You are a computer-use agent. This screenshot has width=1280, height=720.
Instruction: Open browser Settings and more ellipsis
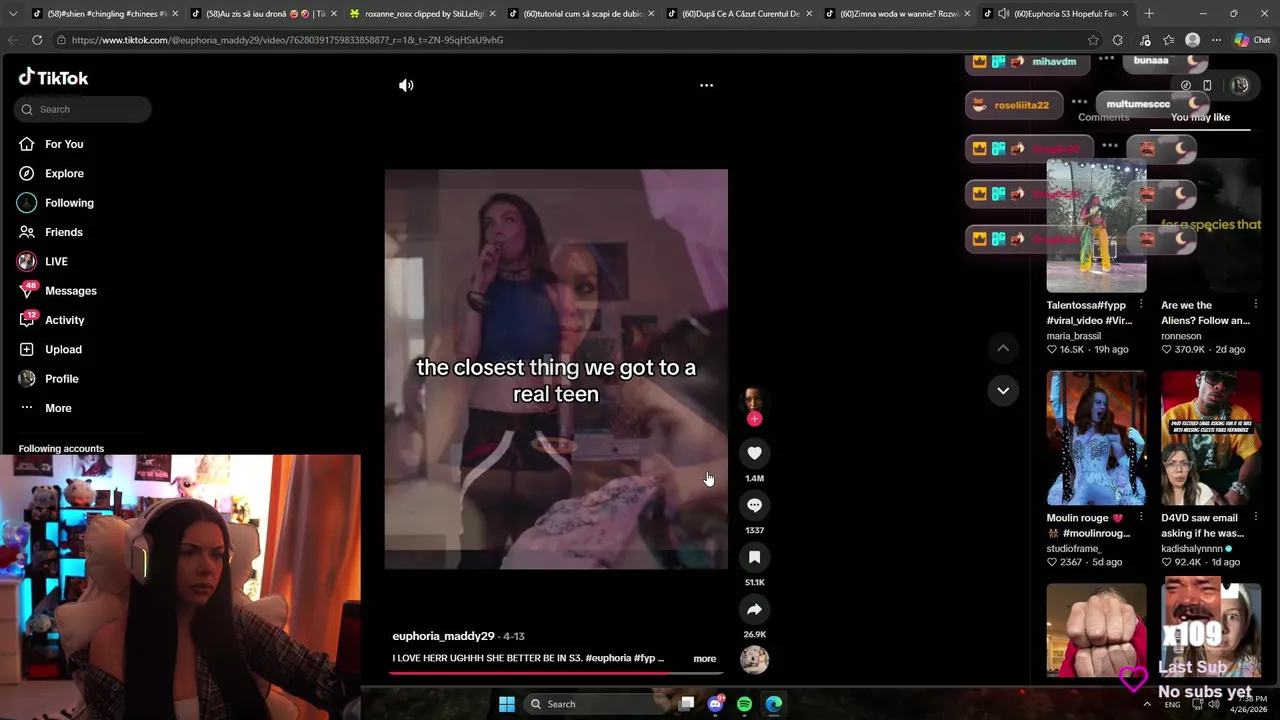1216,40
